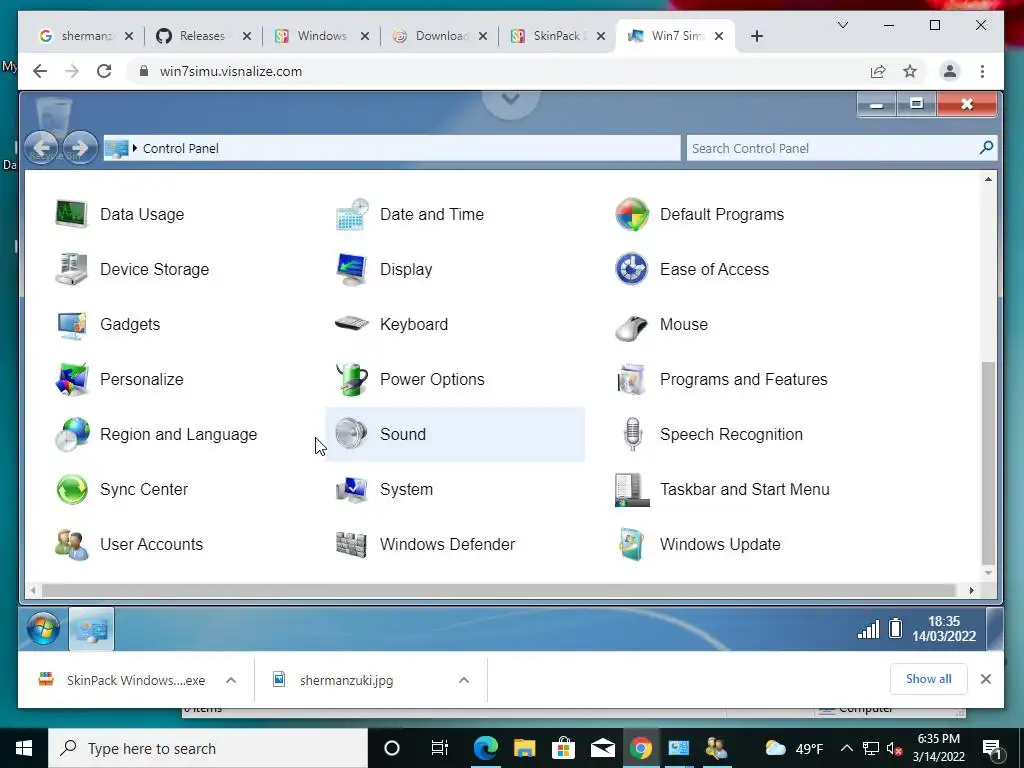Screen dimensions: 1024x768
Task: Click the Control Panel vertical scrollbar thumb
Action: pyautogui.click(x=989, y=463)
